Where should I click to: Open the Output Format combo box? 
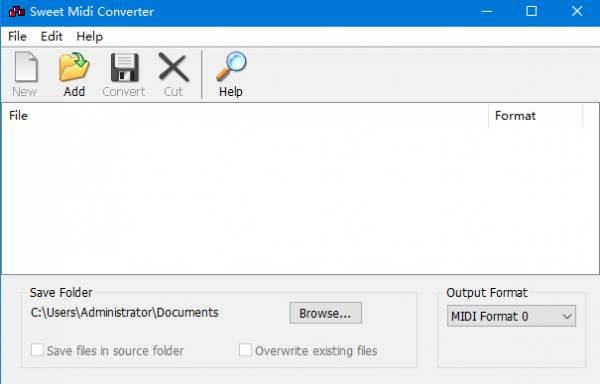point(511,316)
